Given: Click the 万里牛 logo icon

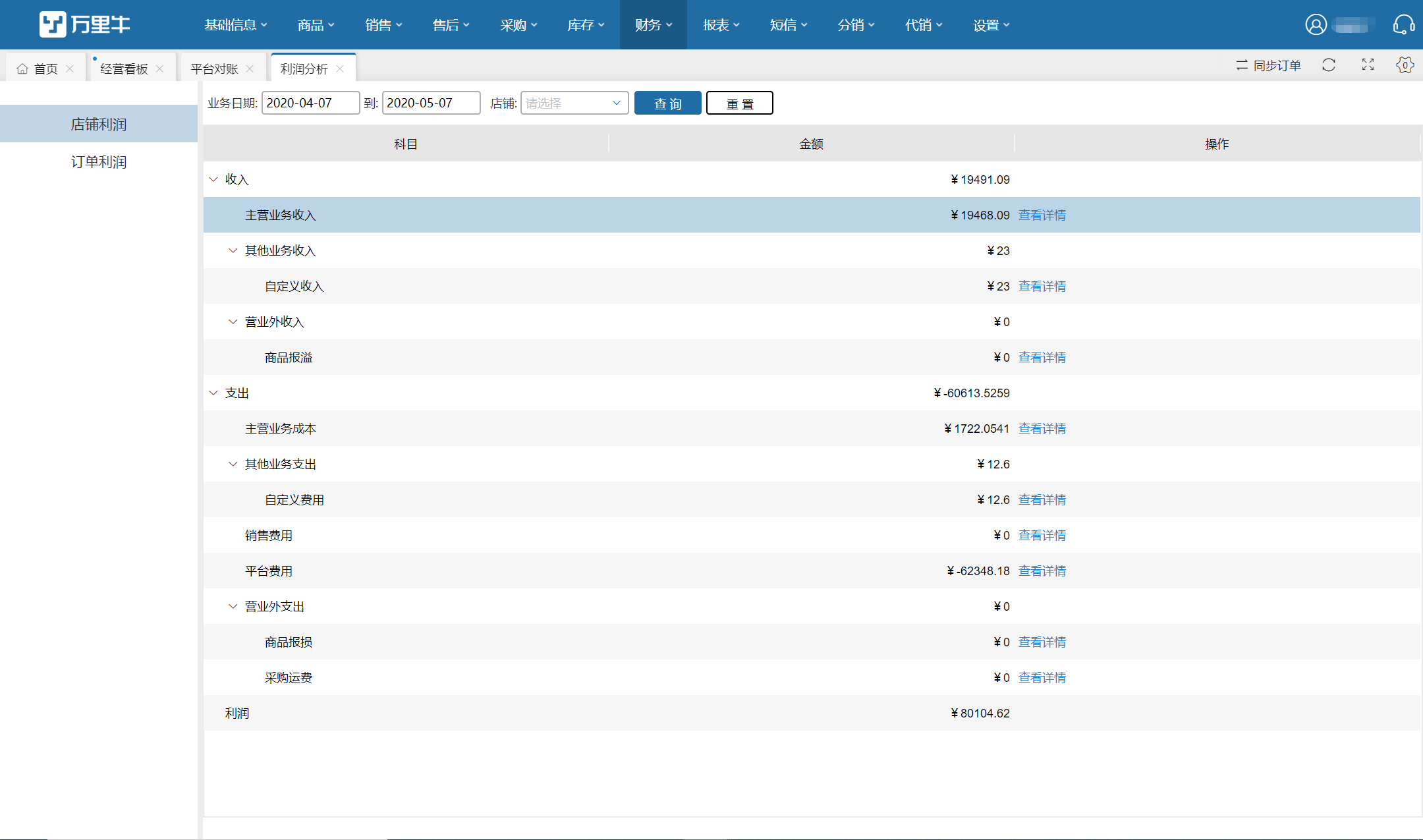Looking at the screenshot, I should [53, 24].
